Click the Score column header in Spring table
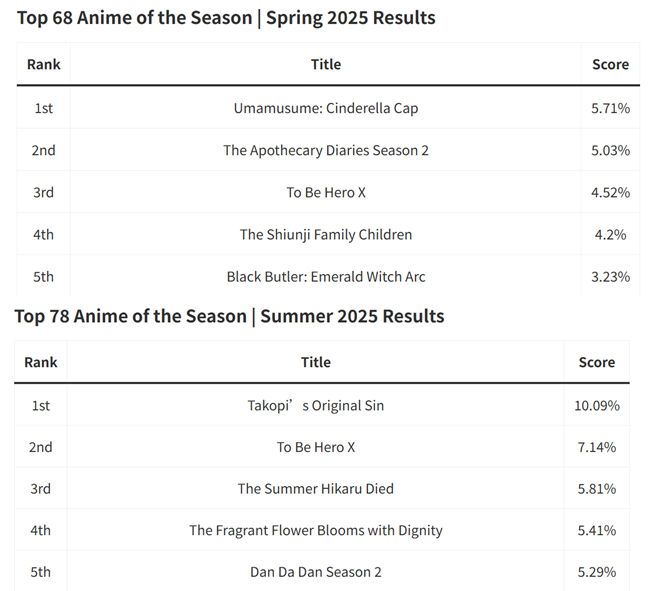Viewport: 663px width, 591px height. pyautogui.click(x=610, y=64)
